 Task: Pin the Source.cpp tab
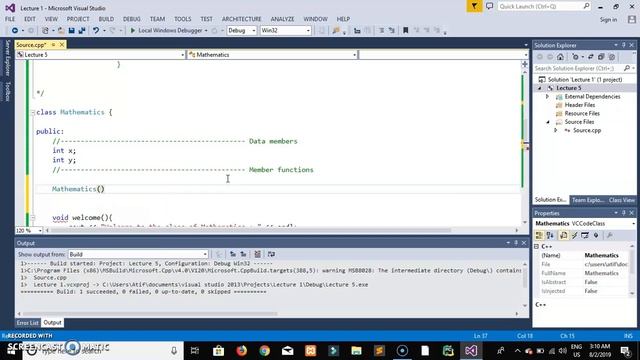click(x=53, y=45)
